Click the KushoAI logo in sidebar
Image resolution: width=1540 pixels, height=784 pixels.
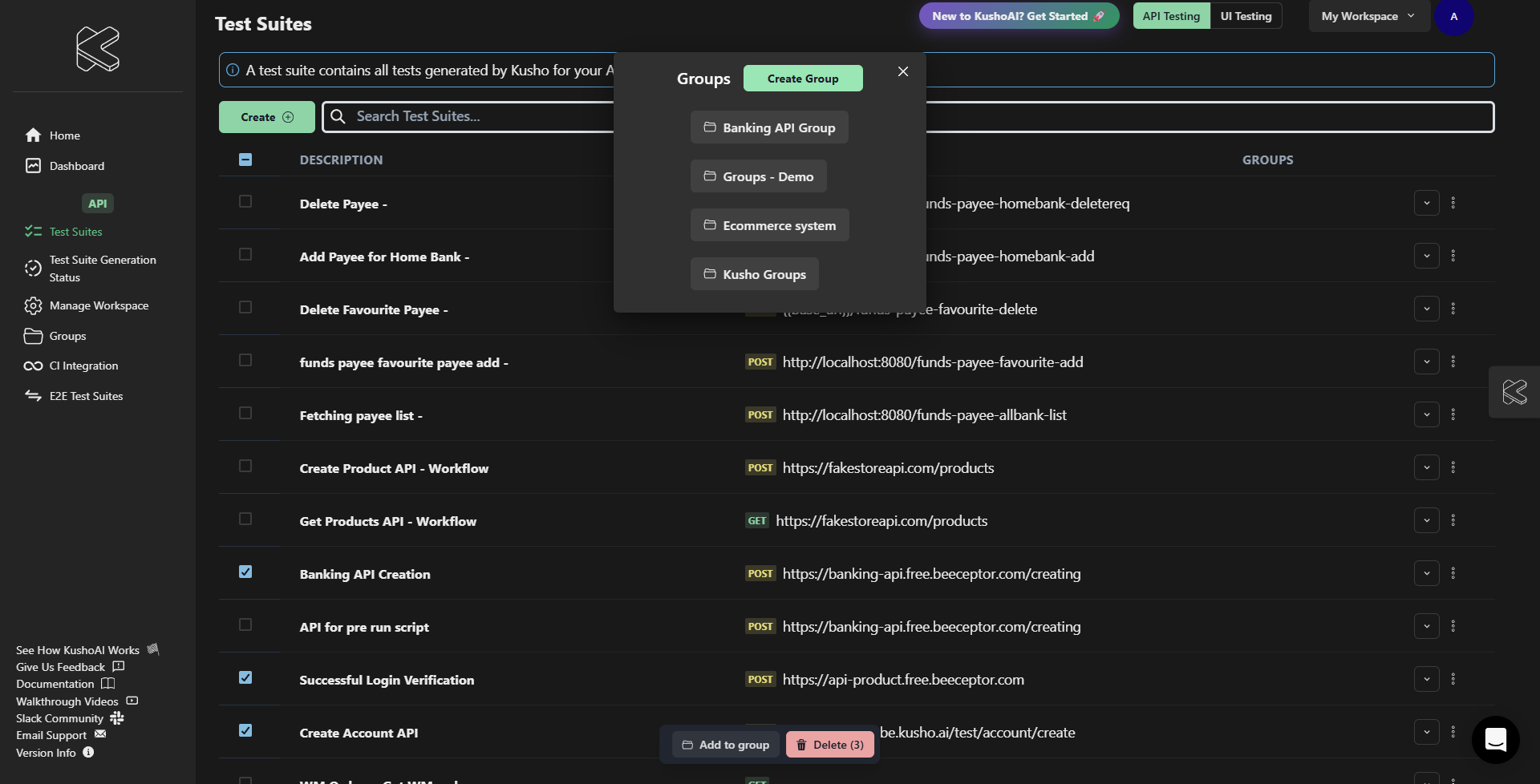98,49
